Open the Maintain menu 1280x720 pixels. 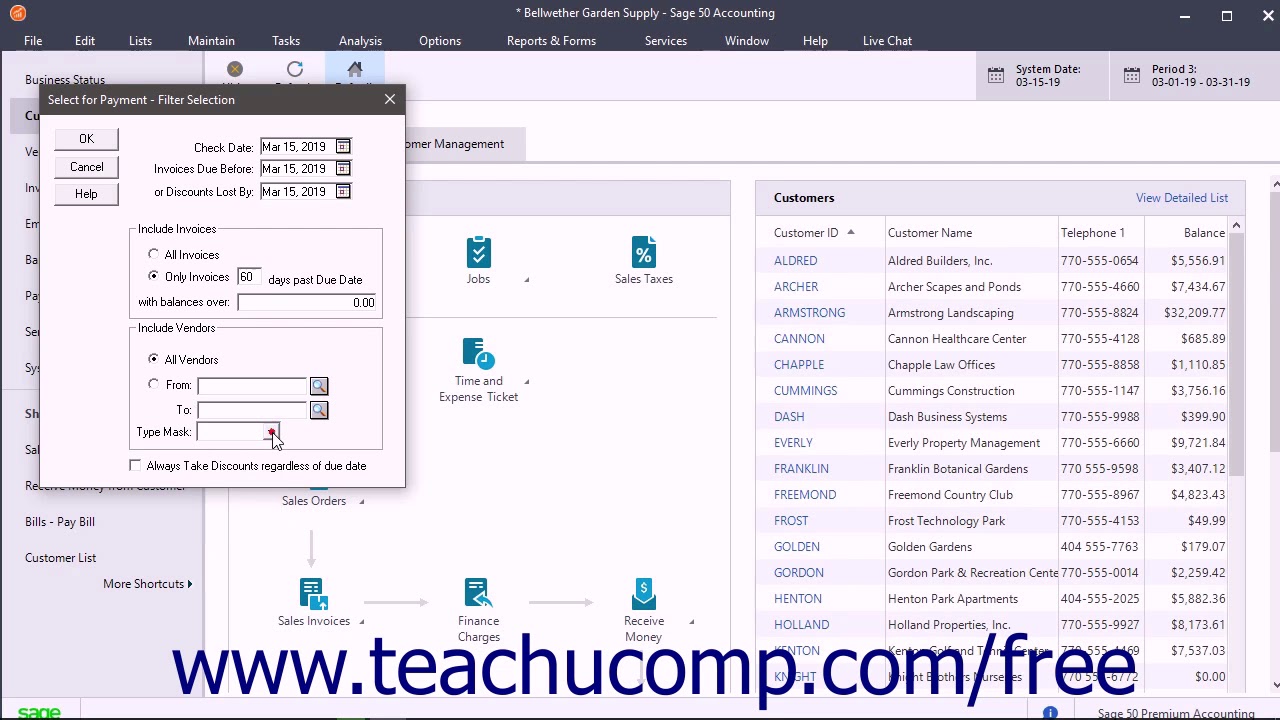point(211,41)
